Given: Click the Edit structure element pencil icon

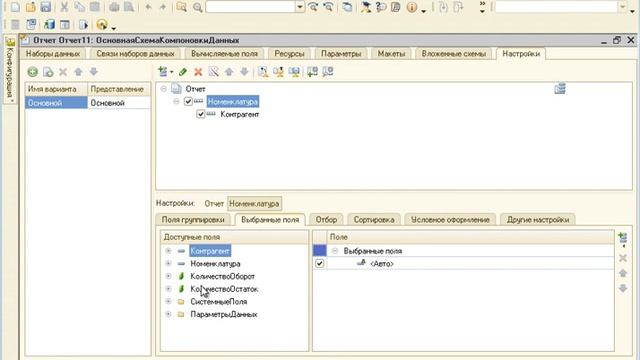Looking at the screenshot, I should pyautogui.click(x=183, y=72).
